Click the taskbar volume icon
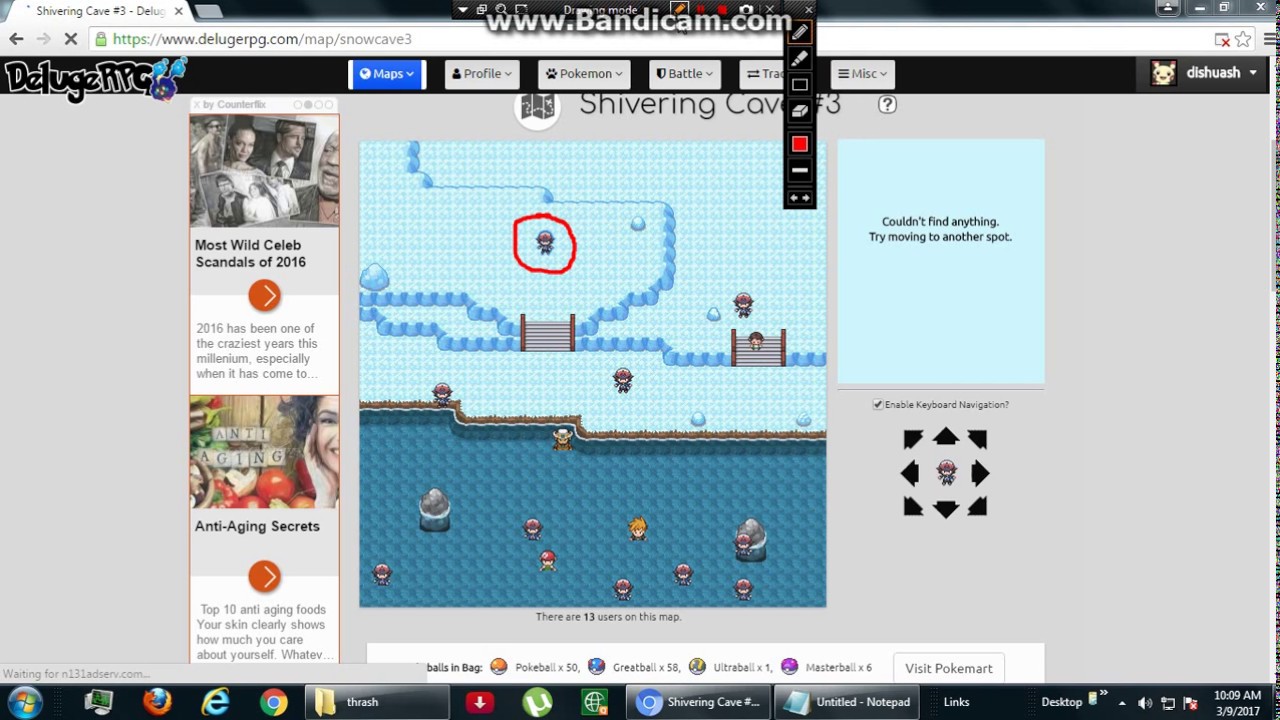The height and width of the screenshot is (720, 1280). [1145, 703]
